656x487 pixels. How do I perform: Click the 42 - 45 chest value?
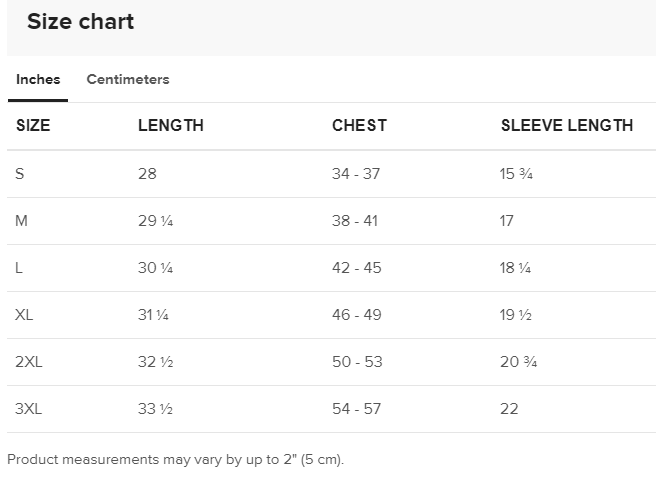click(357, 268)
